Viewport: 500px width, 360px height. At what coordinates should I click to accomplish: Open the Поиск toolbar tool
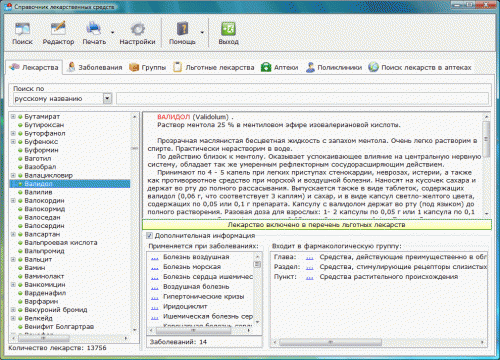pos(22,33)
